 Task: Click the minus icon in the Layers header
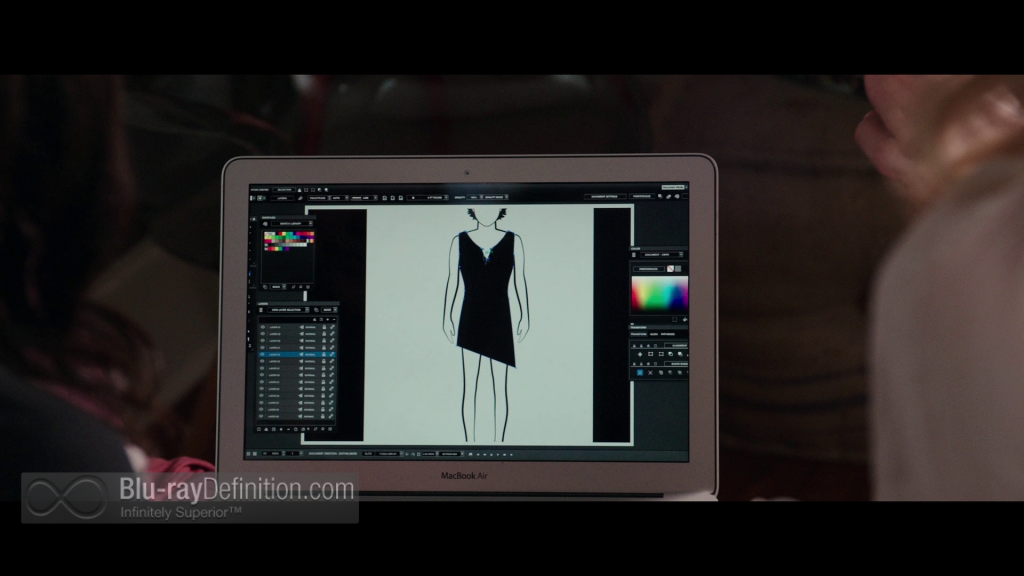334,319
